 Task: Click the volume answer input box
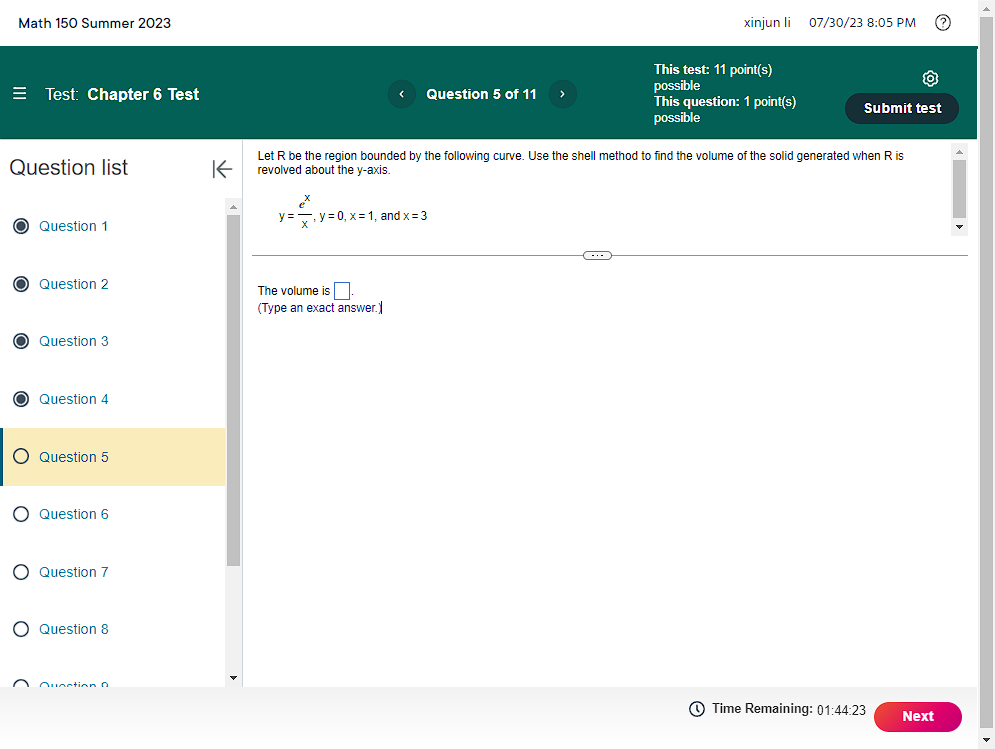[342, 290]
